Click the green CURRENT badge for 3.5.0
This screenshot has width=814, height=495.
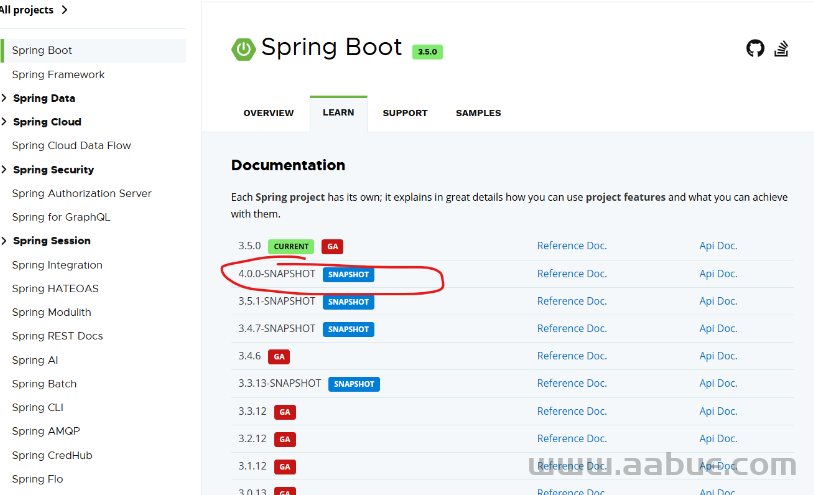(x=291, y=246)
